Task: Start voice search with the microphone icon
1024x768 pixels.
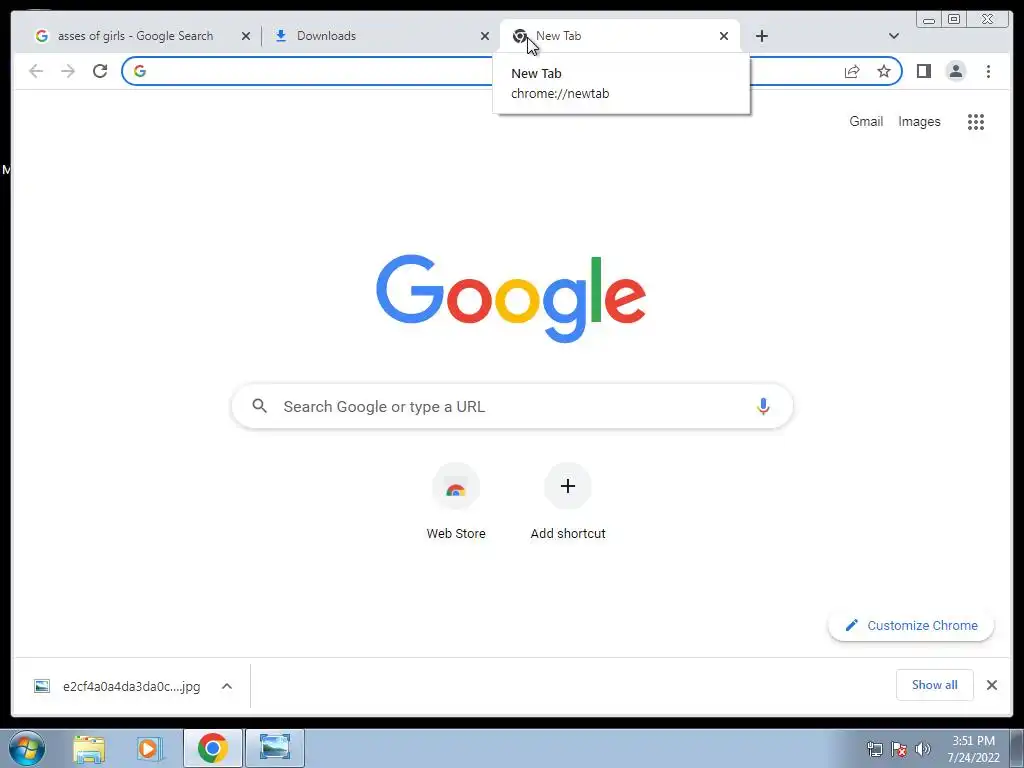Action: tap(763, 406)
